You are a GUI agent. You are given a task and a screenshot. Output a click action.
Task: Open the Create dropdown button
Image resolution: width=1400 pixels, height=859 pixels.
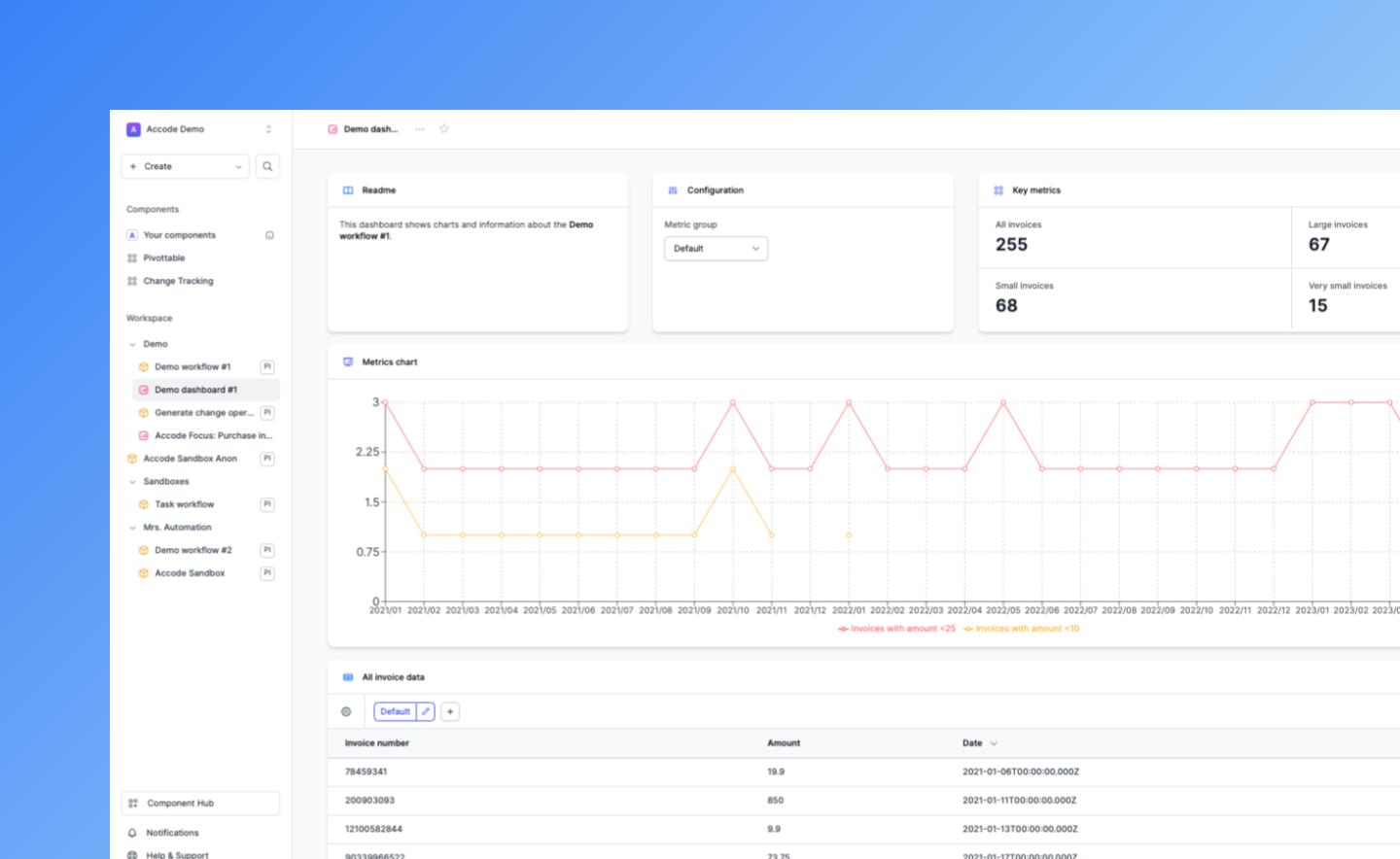tap(185, 166)
